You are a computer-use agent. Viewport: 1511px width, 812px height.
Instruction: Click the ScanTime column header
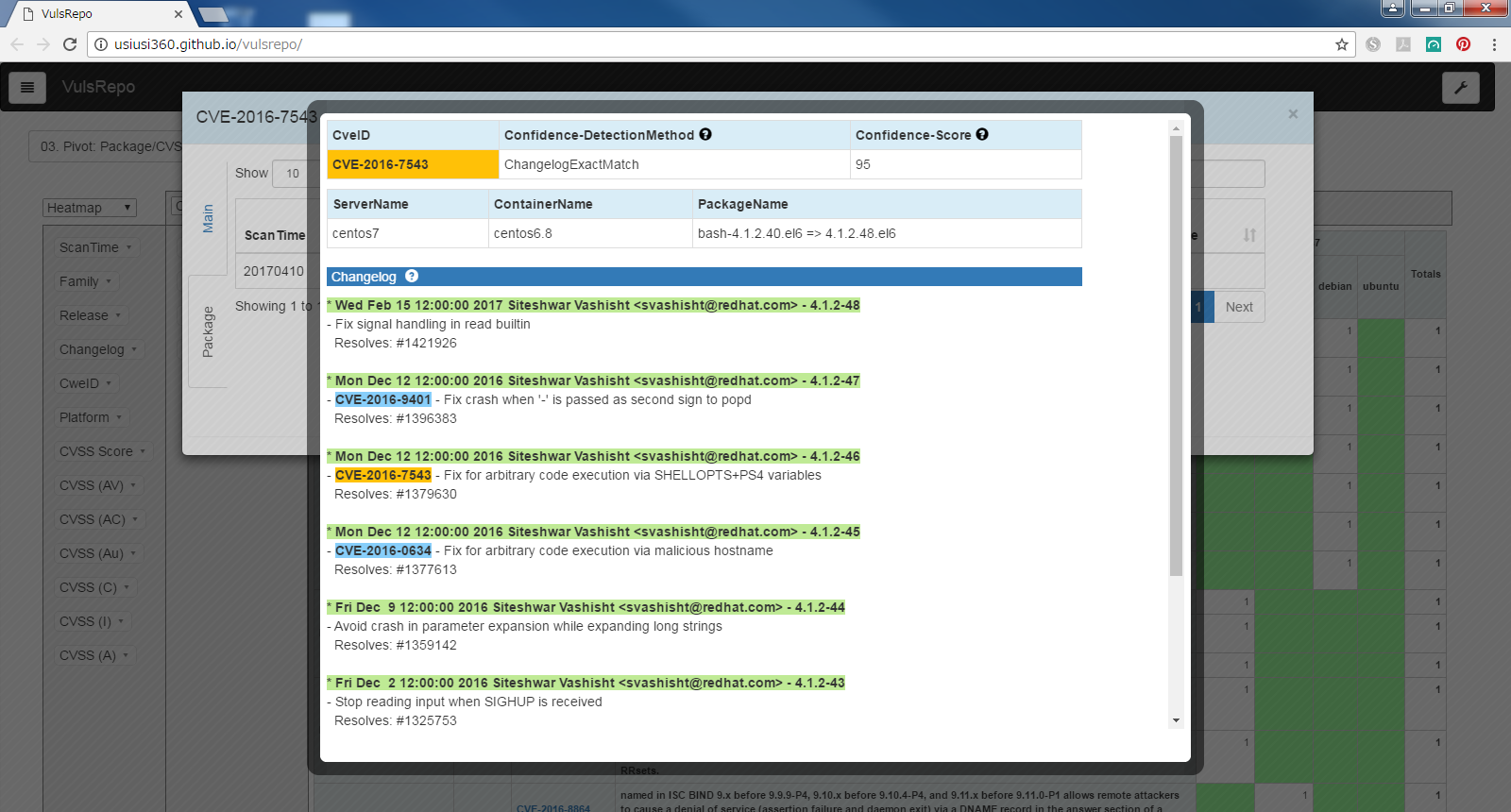pos(275,235)
